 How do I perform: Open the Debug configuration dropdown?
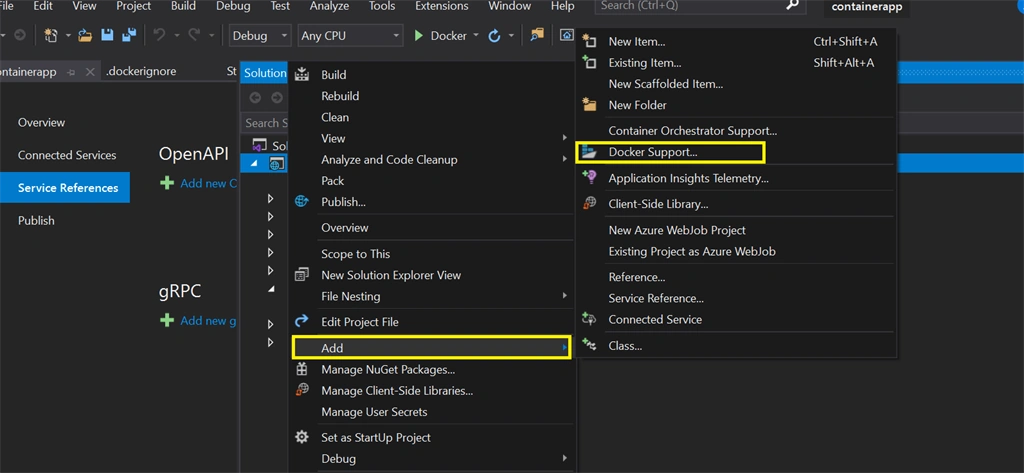click(260, 35)
